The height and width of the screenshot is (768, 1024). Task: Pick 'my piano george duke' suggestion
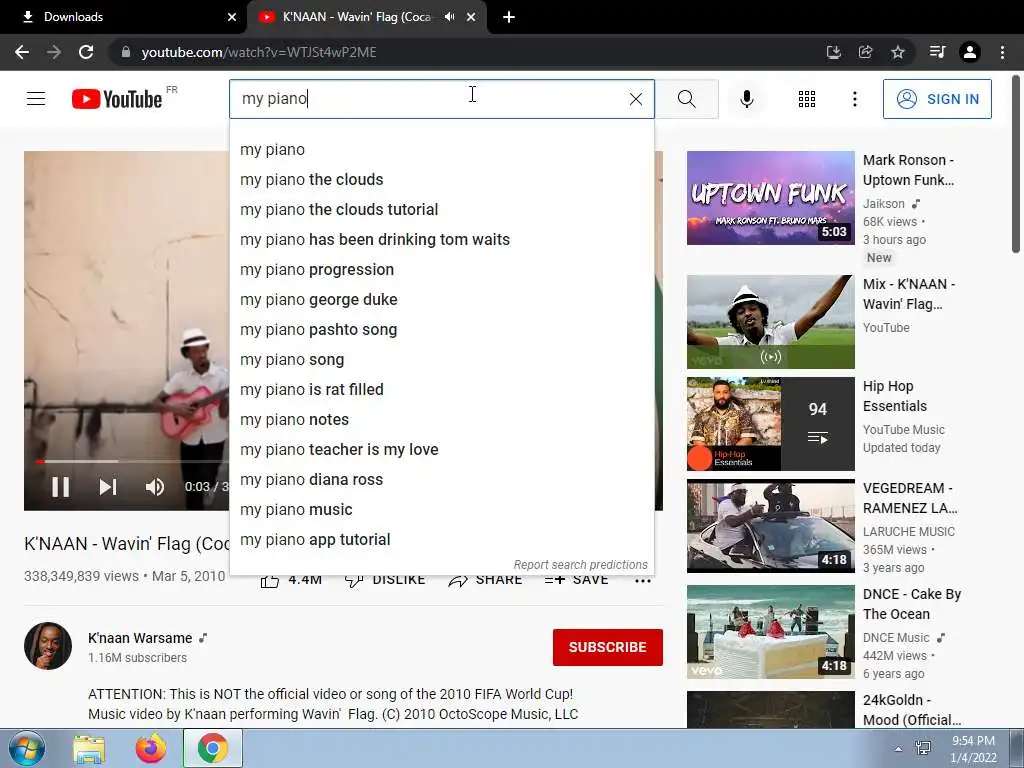[441, 300]
